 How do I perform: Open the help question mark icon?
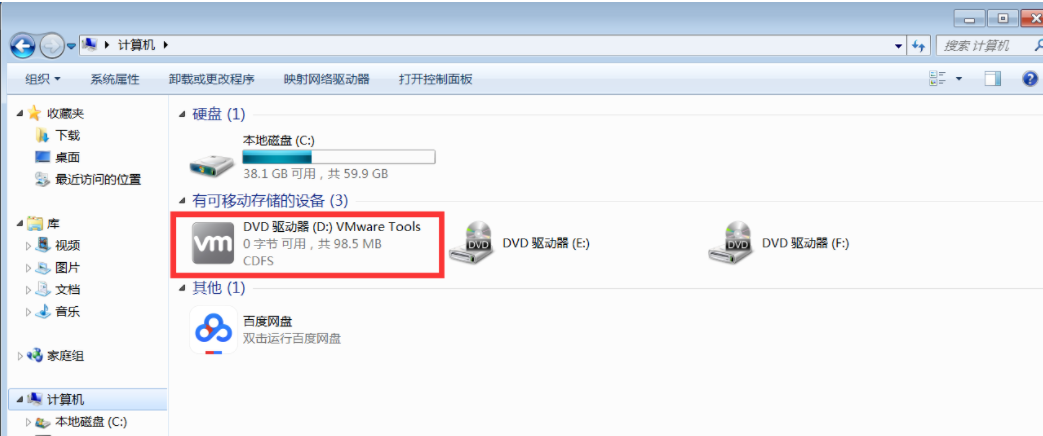tap(1030, 79)
